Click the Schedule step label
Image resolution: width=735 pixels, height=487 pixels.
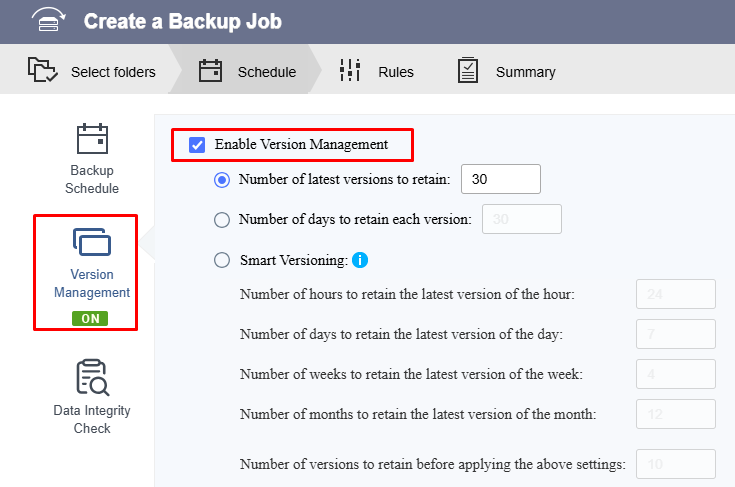267,72
